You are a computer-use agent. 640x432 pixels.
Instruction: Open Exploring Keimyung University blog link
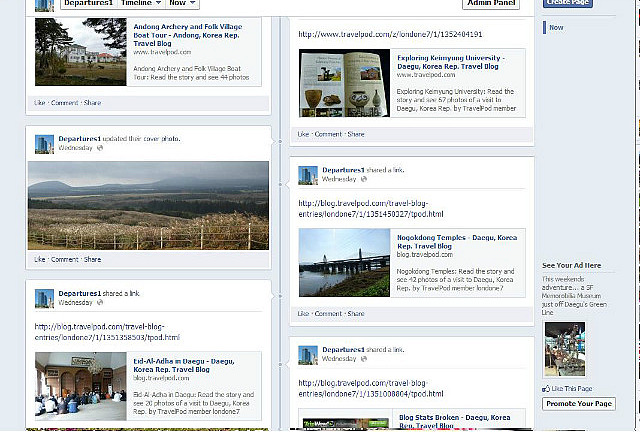[451, 62]
